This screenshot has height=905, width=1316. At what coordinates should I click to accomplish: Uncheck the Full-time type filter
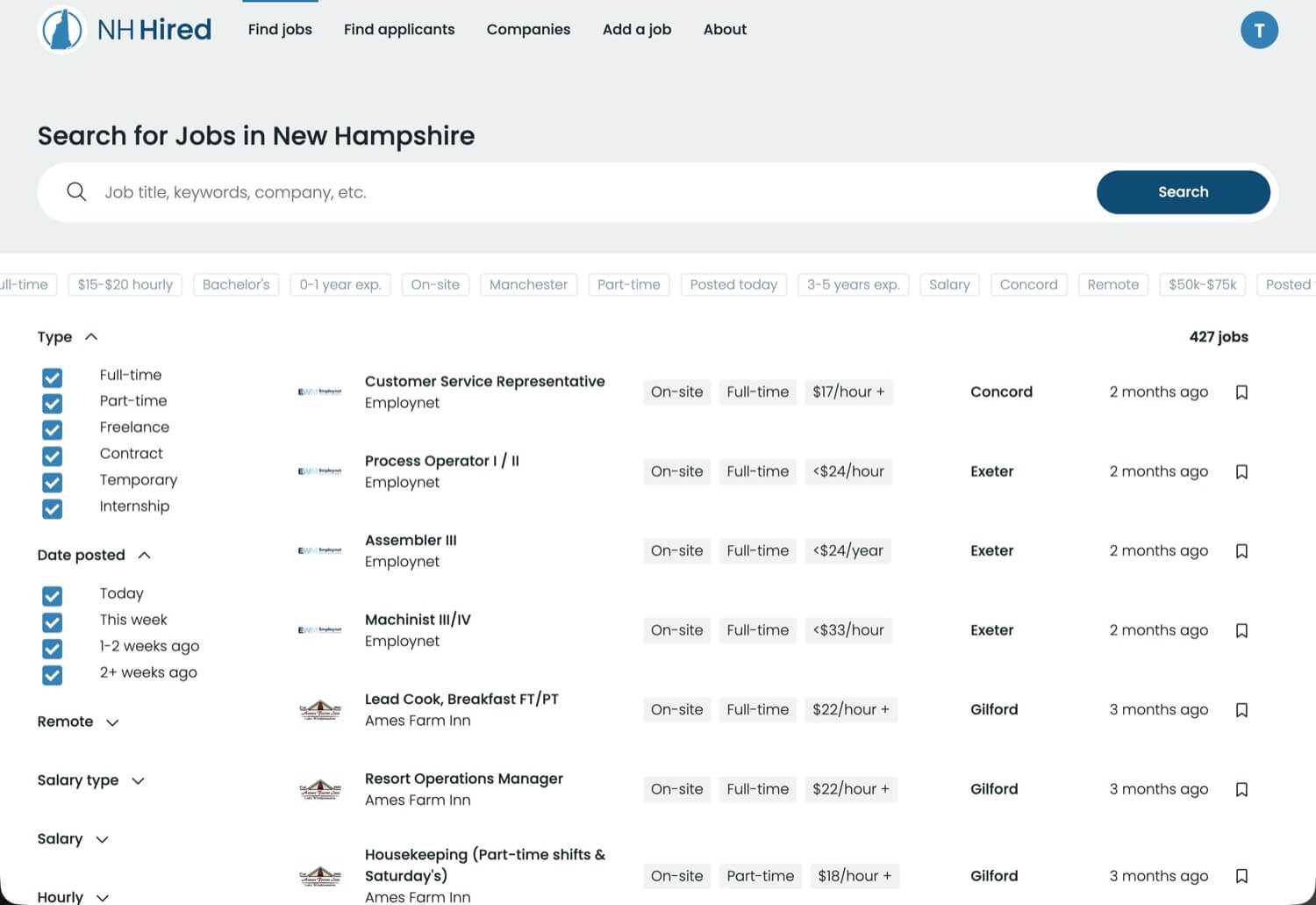pos(53,377)
